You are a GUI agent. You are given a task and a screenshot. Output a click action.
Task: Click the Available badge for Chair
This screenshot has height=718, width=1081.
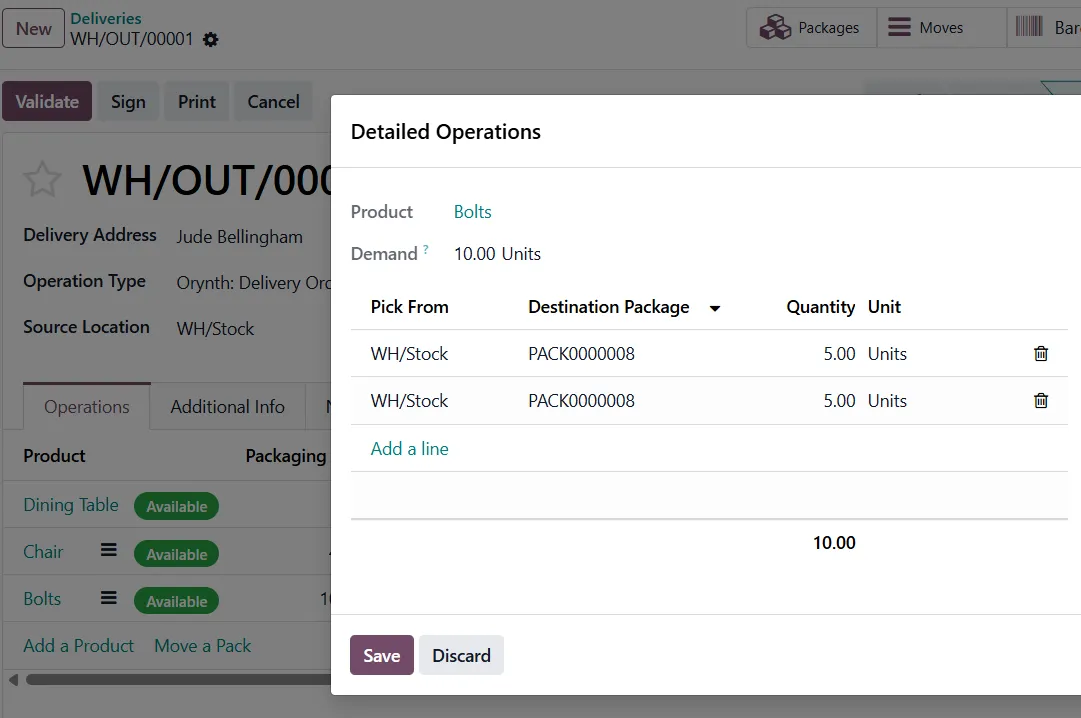(x=176, y=554)
